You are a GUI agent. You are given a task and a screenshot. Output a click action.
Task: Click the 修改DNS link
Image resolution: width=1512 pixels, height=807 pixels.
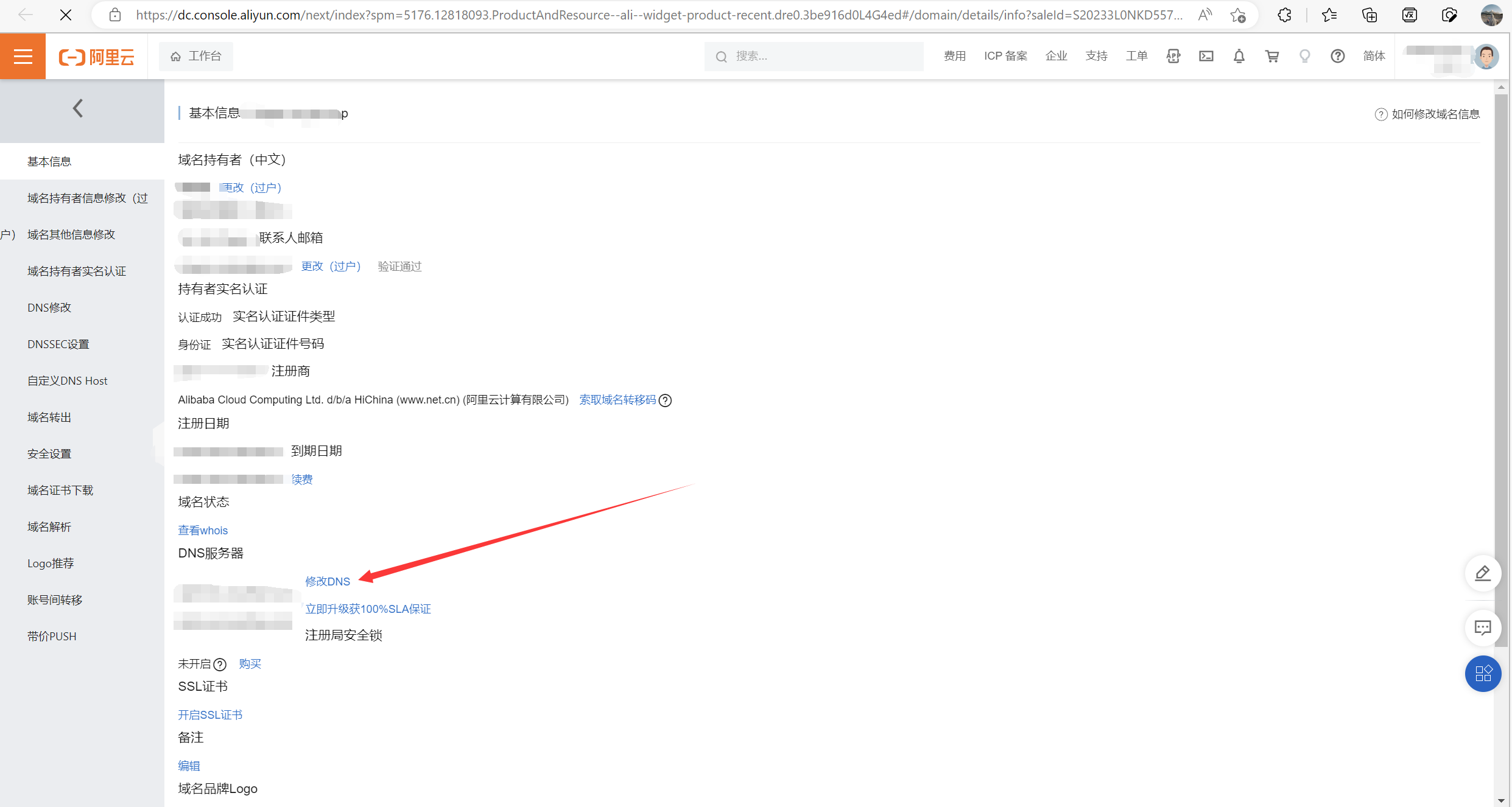click(x=328, y=581)
